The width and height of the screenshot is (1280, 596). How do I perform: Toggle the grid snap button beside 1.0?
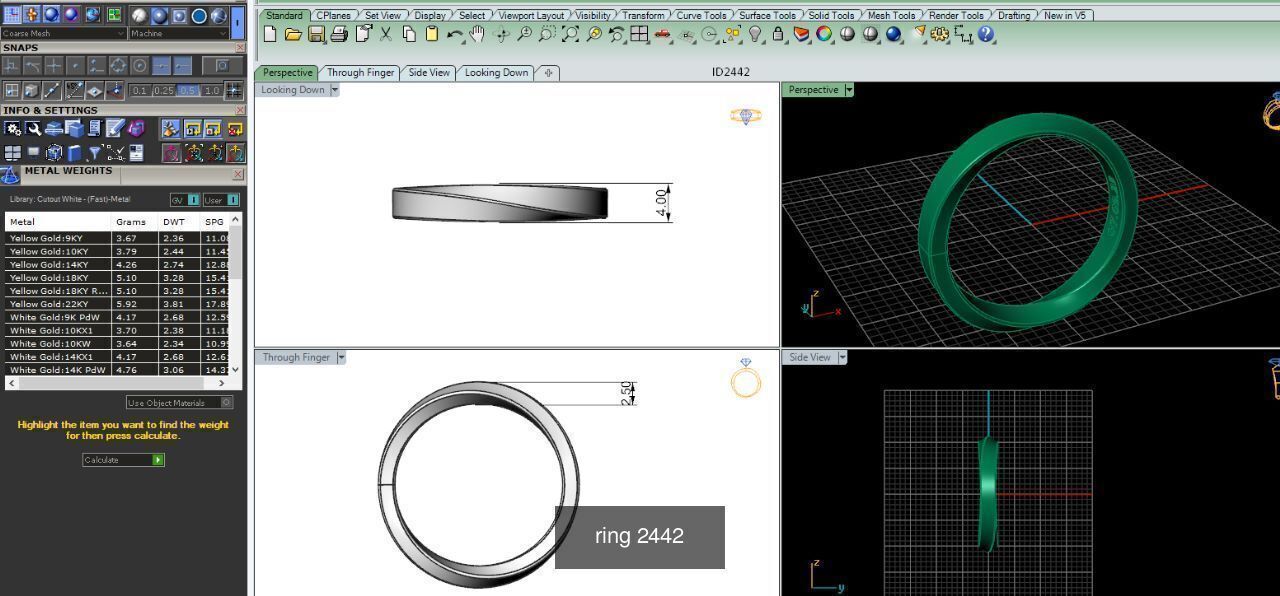click(x=235, y=91)
